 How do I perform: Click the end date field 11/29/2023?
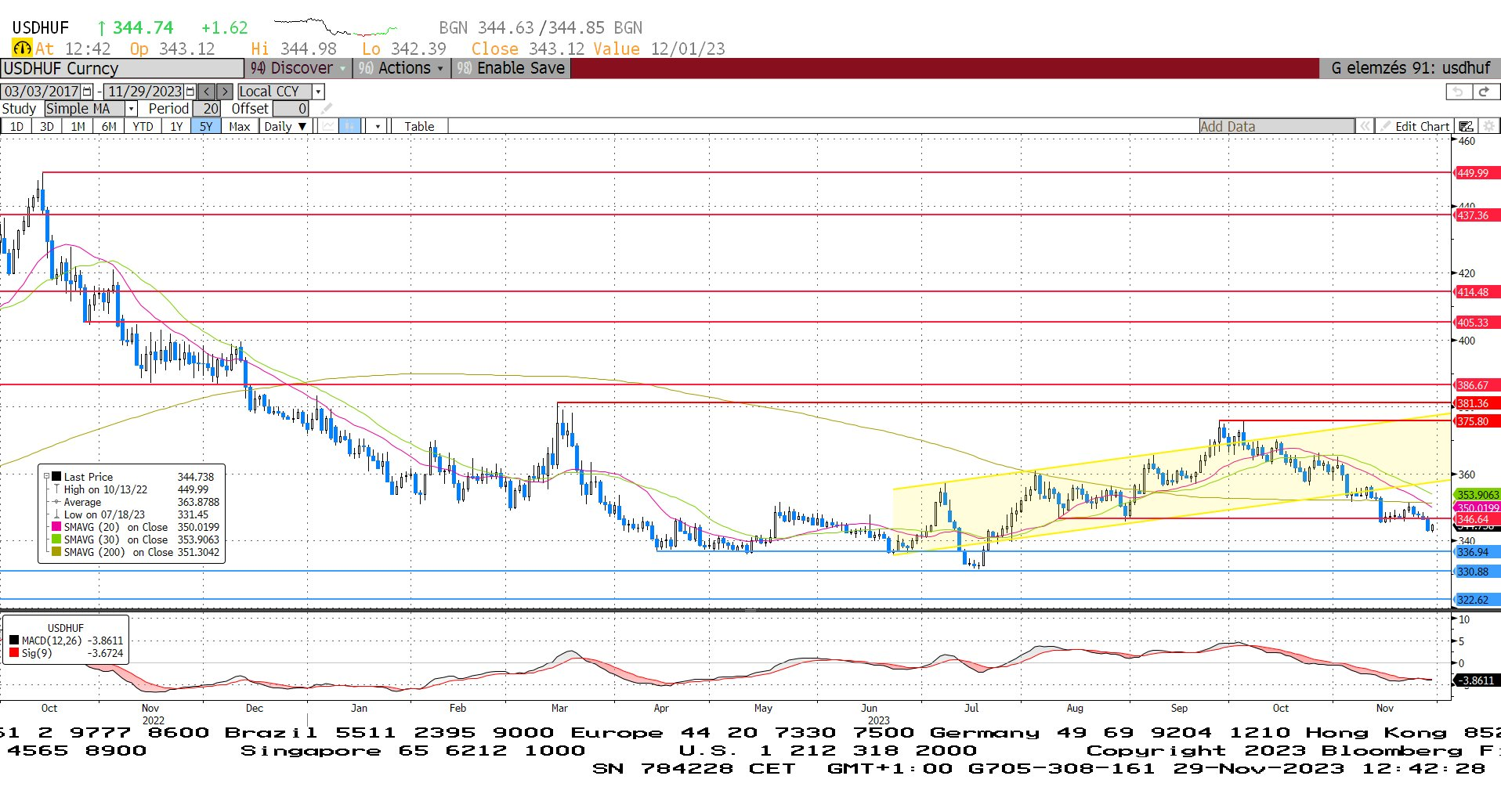click(145, 92)
